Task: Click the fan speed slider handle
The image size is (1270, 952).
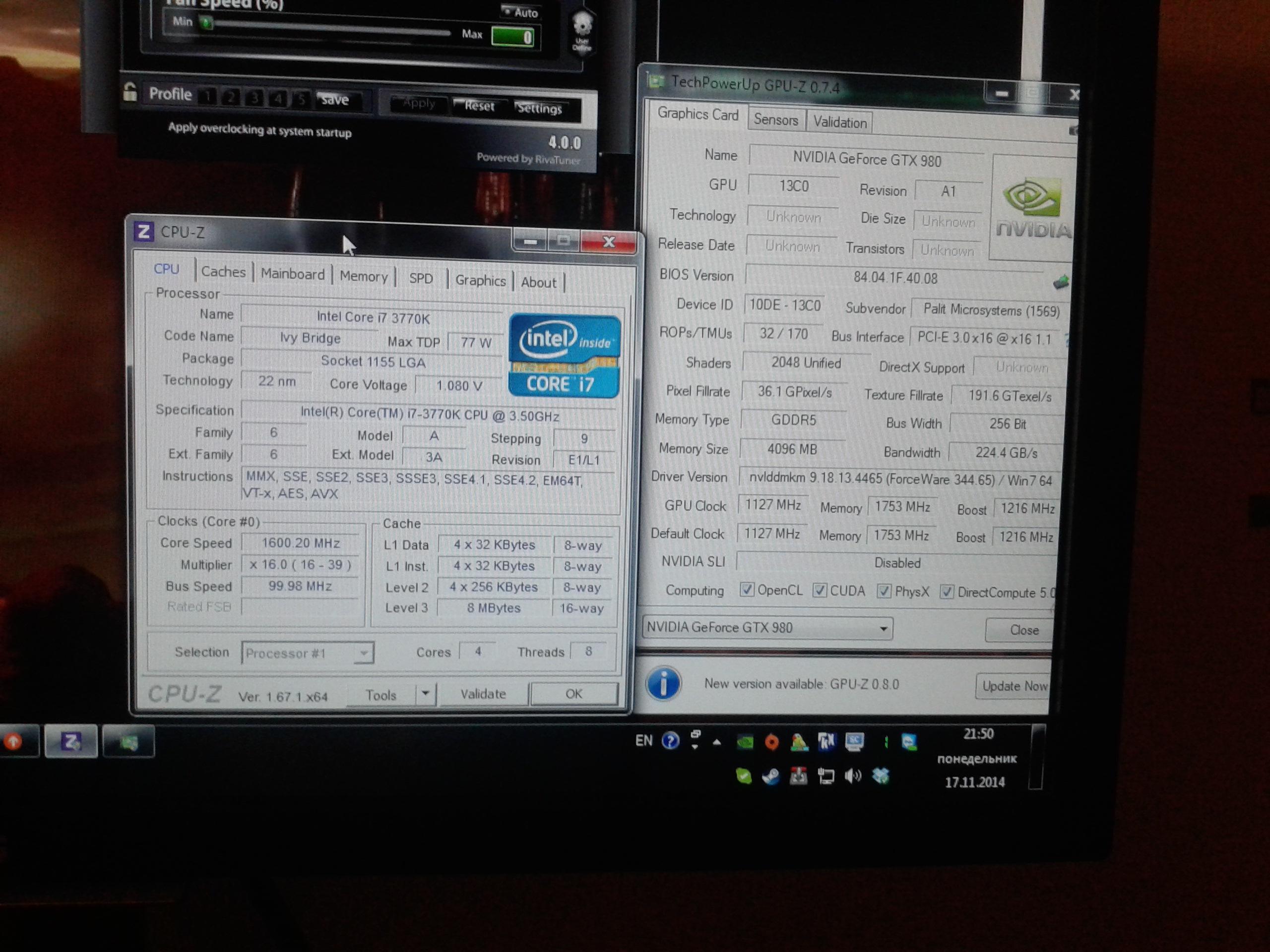Action: [207, 22]
